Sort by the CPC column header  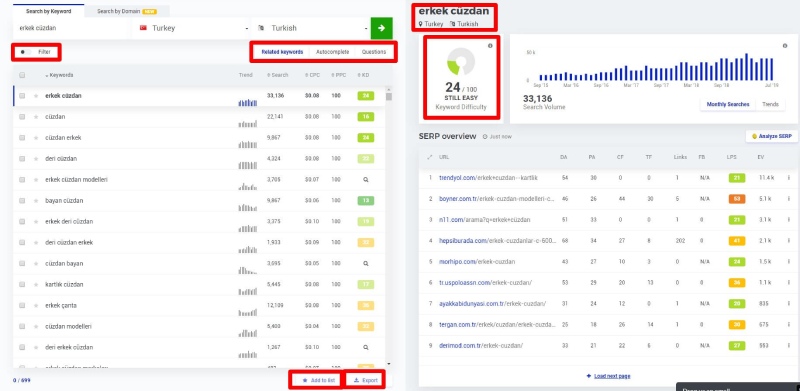[313, 75]
